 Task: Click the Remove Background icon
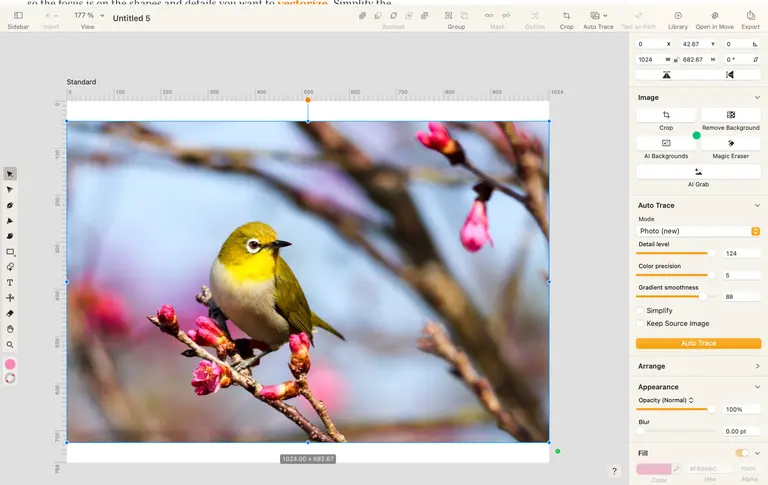[730, 115]
